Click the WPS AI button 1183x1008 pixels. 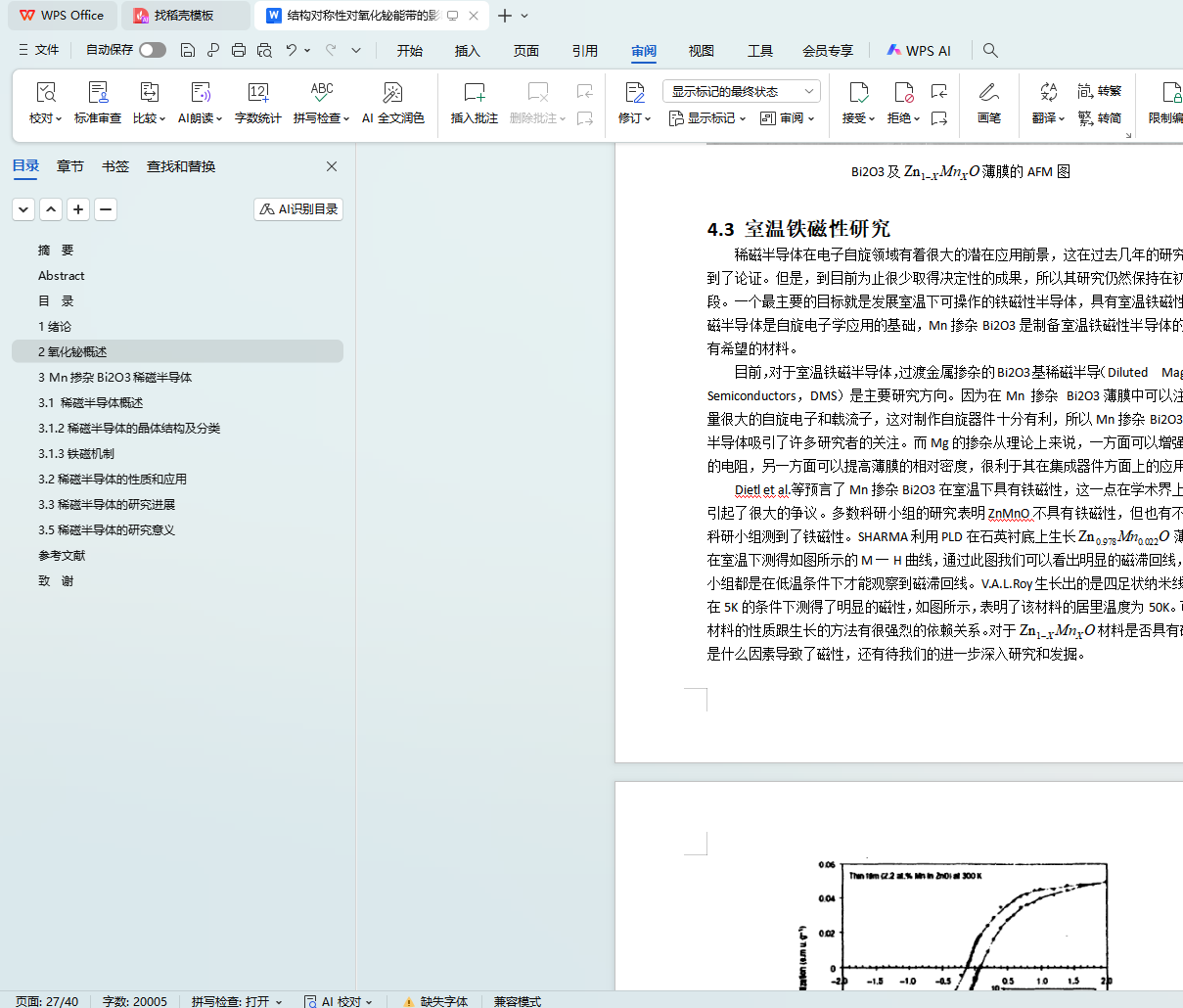(919, 51)
